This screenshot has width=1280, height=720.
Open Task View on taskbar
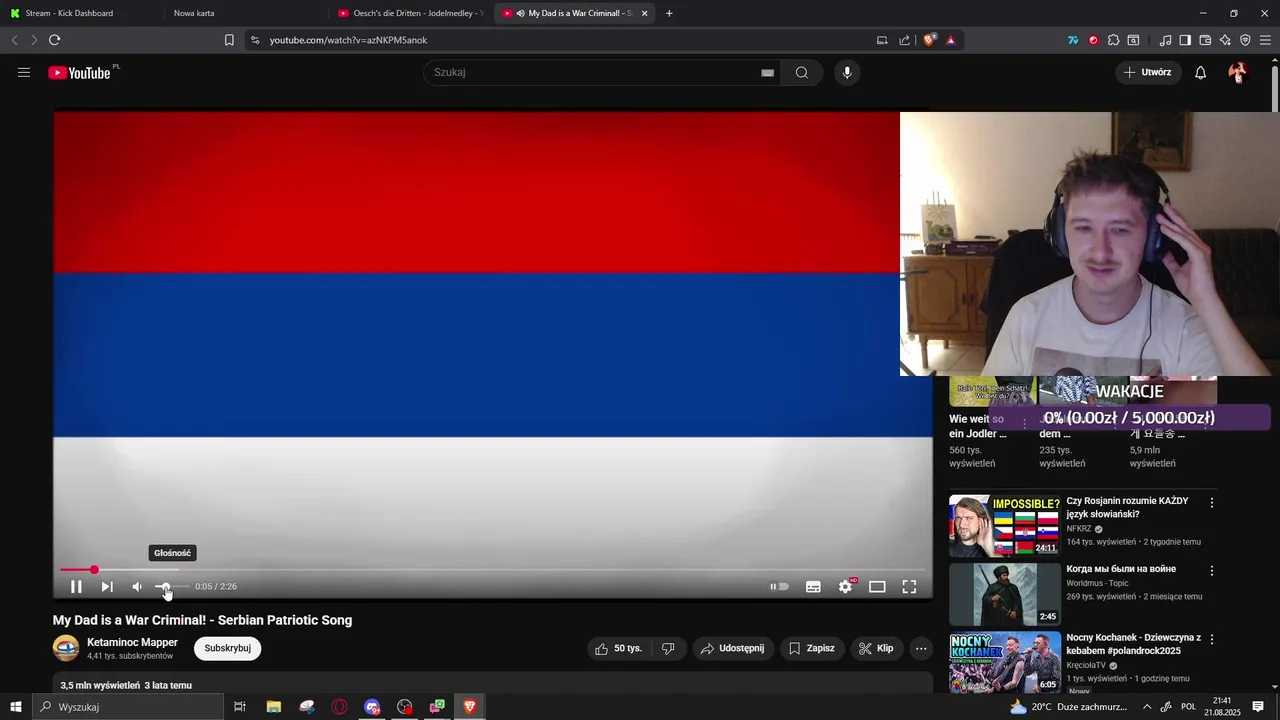pyautogui.click(x=240, y=707)
